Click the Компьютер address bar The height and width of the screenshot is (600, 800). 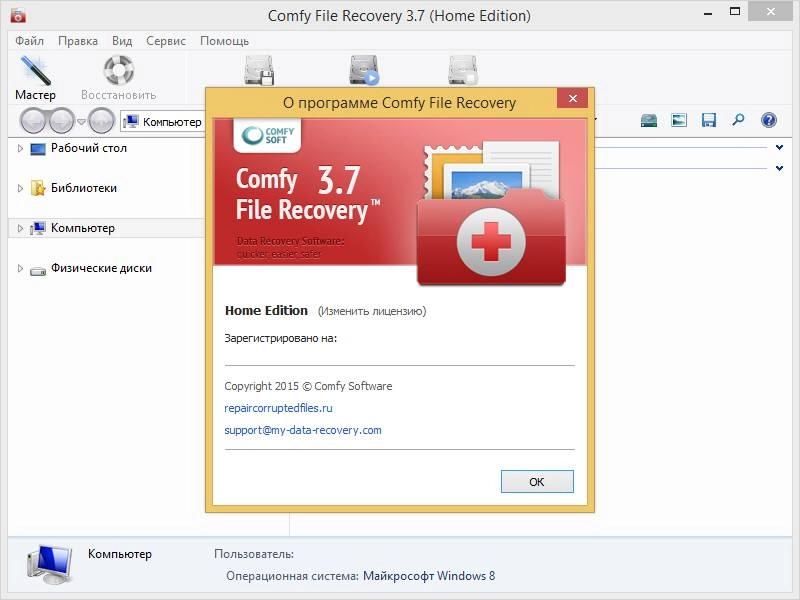click(x=163, y=122)
